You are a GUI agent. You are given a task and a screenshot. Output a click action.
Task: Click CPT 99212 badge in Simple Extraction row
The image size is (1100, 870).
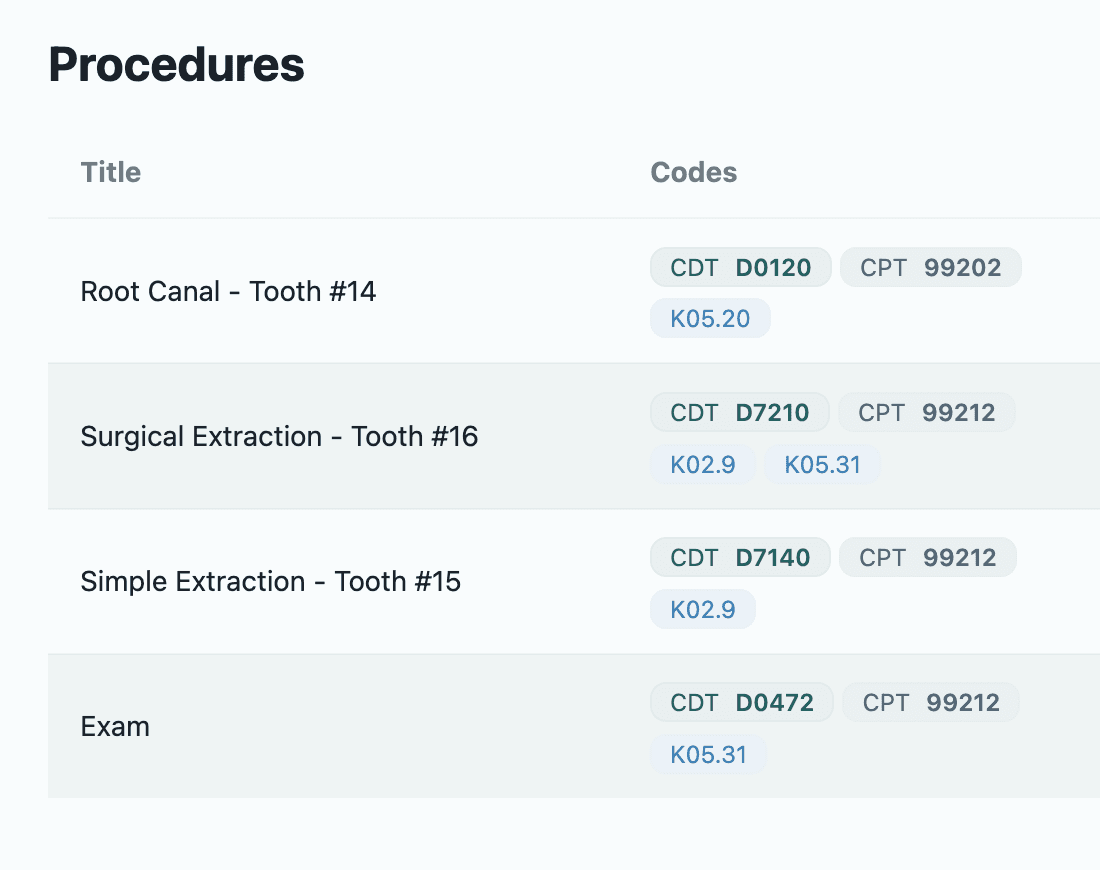point(927,557)
